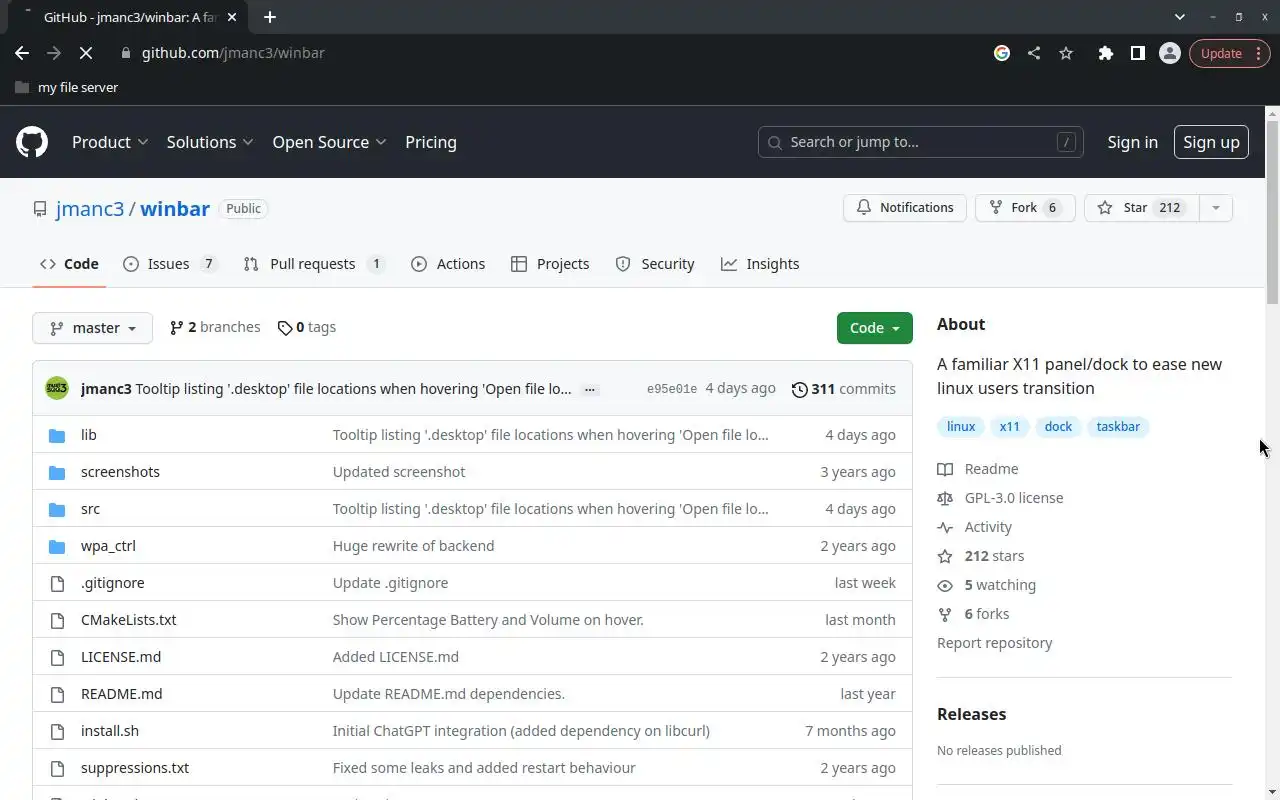
Task: Switch to the Issues tab
Action: [x=170, y=264]
